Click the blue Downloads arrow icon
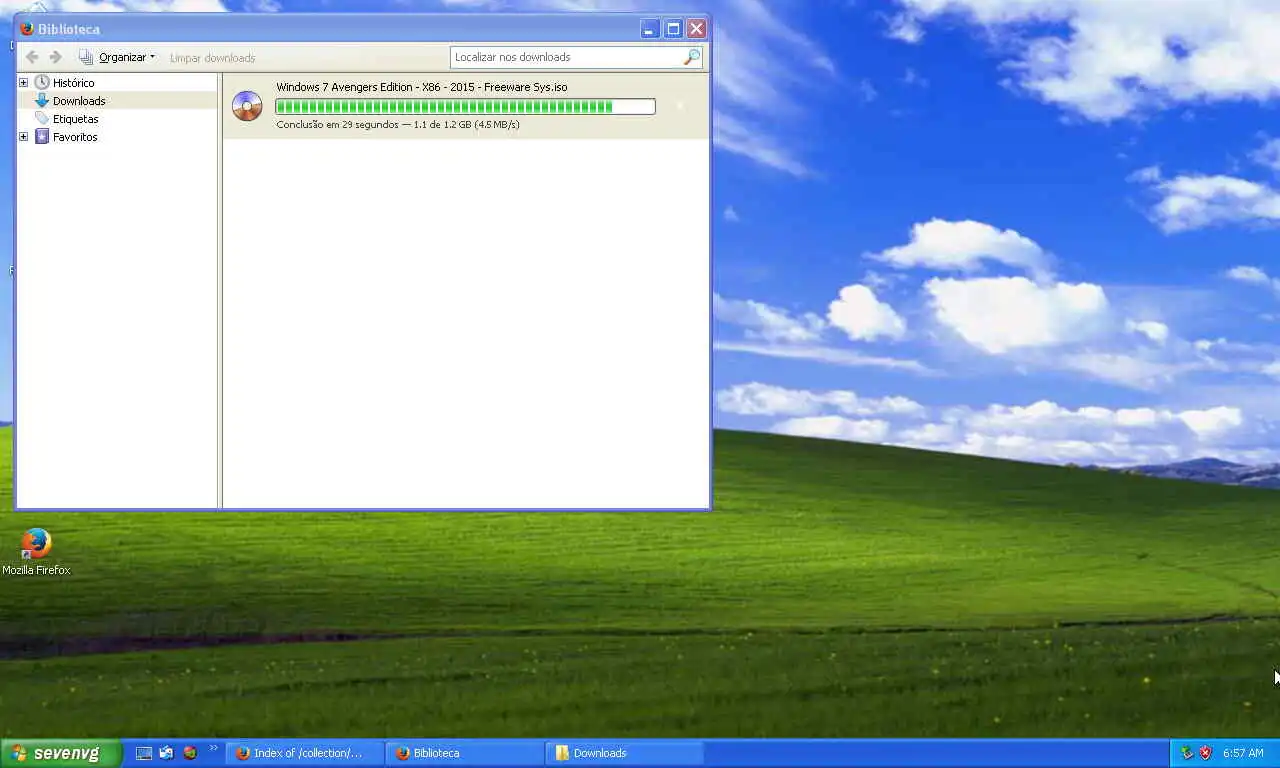This screenshot has height=768, width=1280. click(x=42, y=101)
